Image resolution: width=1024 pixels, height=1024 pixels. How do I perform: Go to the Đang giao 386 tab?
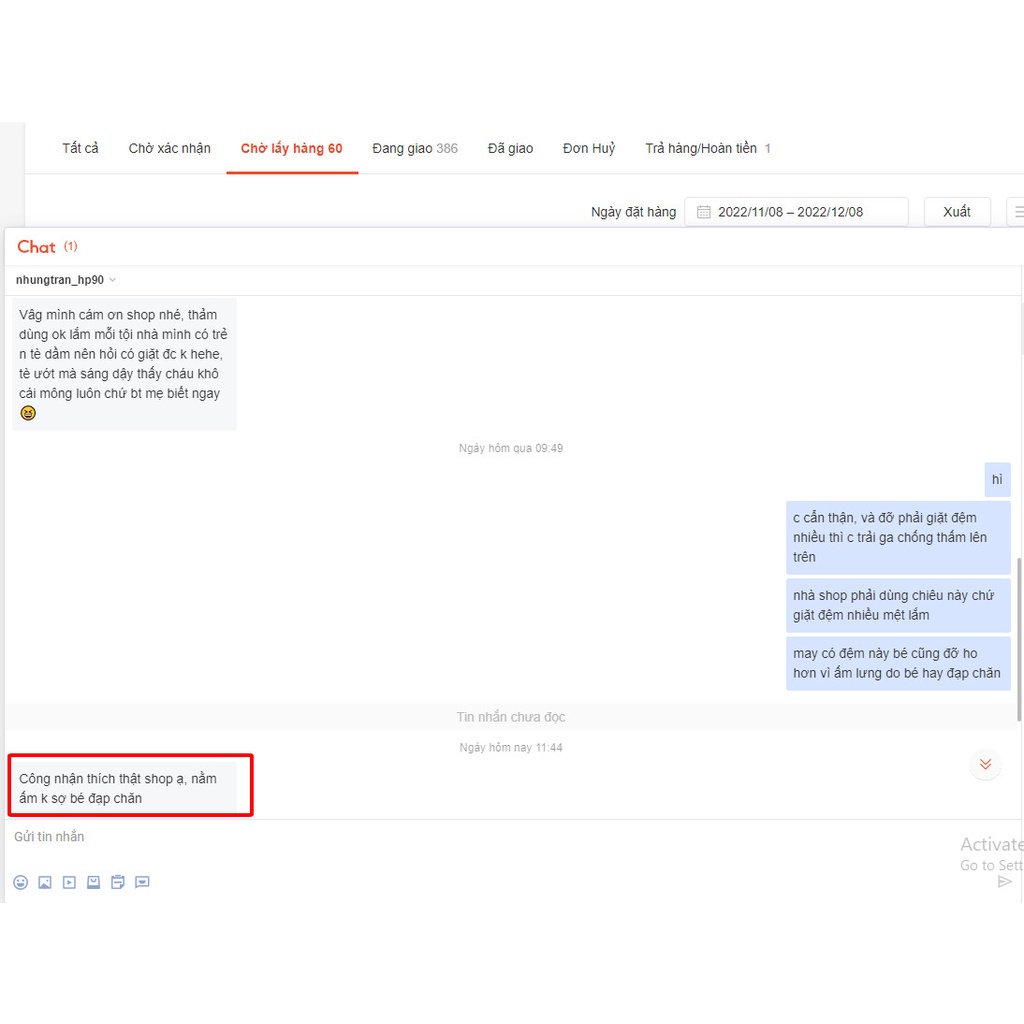click(415, 148)
